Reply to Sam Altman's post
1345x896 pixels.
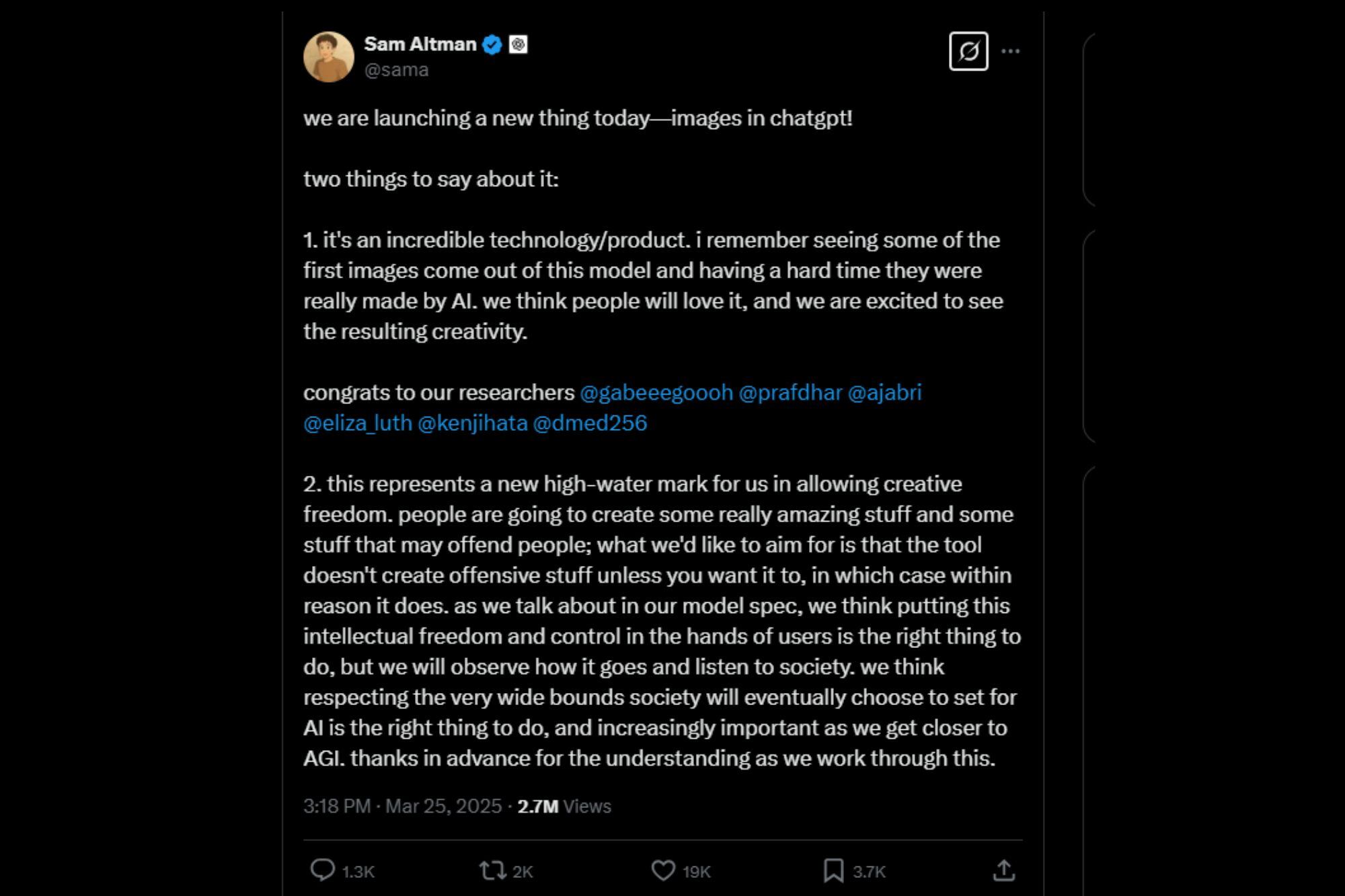pos(323,870)
